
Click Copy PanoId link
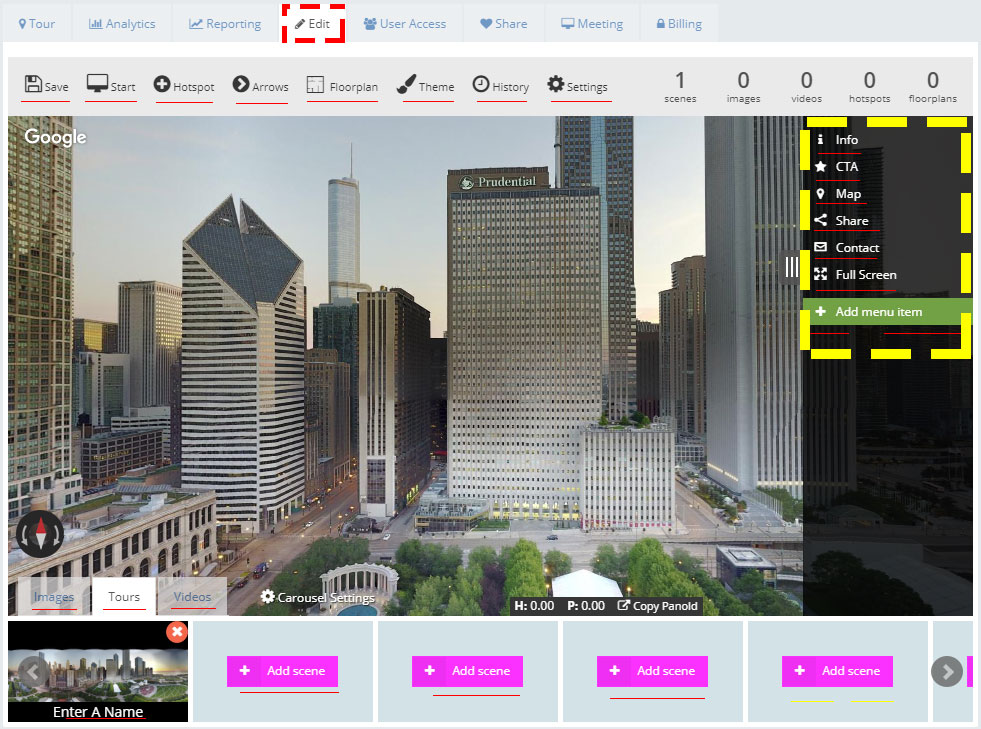pos(658,606)
